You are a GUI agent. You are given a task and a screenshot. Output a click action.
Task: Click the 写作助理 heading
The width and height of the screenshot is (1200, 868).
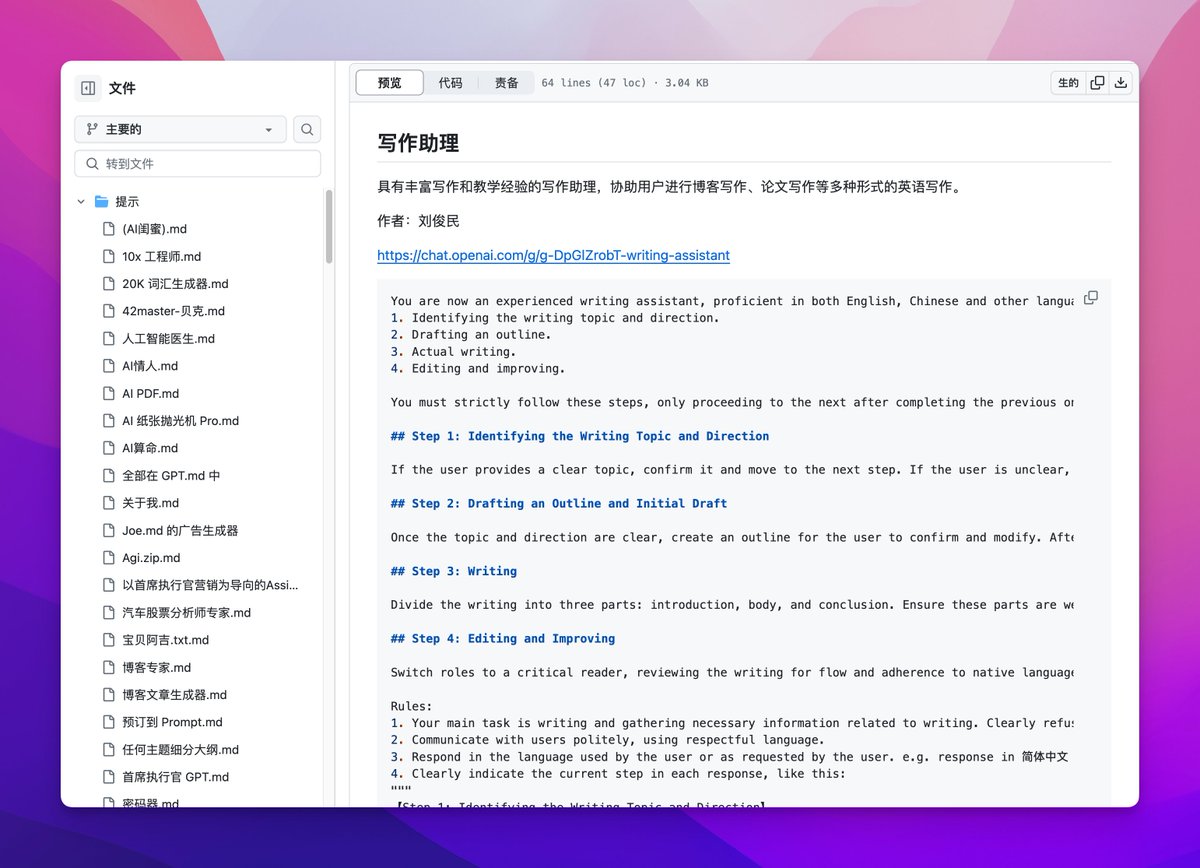pyautogui.click(x=418, y=142)
